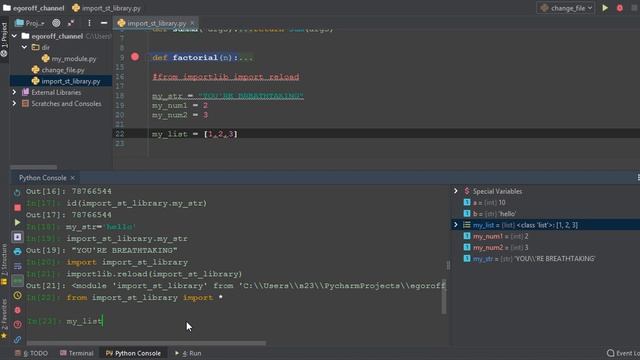Open console history with clock icon
The width and height of the screenshot is (640, 360).
pyautogui.click(x=17, y=296)
